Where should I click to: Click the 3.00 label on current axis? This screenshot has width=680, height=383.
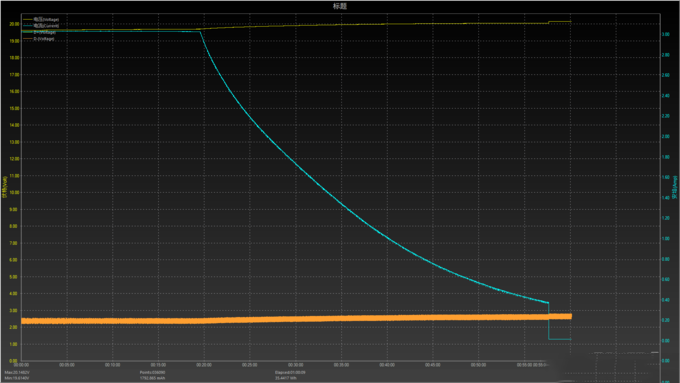point(665,35)
